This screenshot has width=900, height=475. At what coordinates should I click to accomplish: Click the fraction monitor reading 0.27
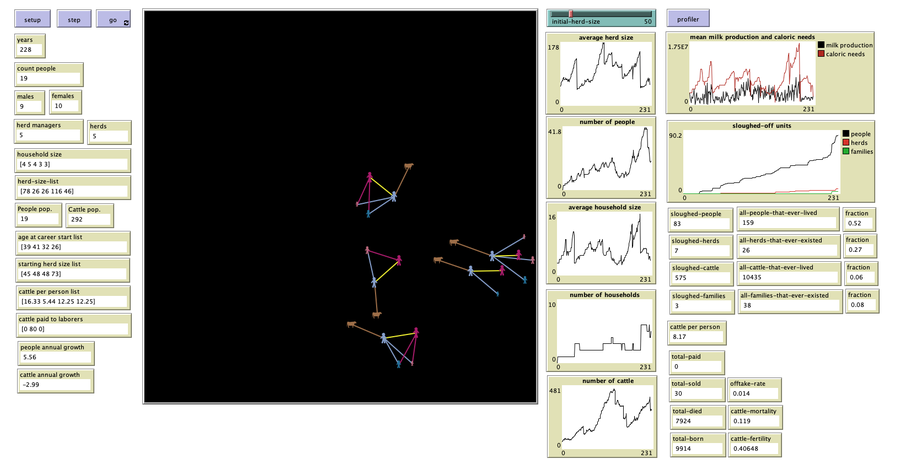[860, 246]
